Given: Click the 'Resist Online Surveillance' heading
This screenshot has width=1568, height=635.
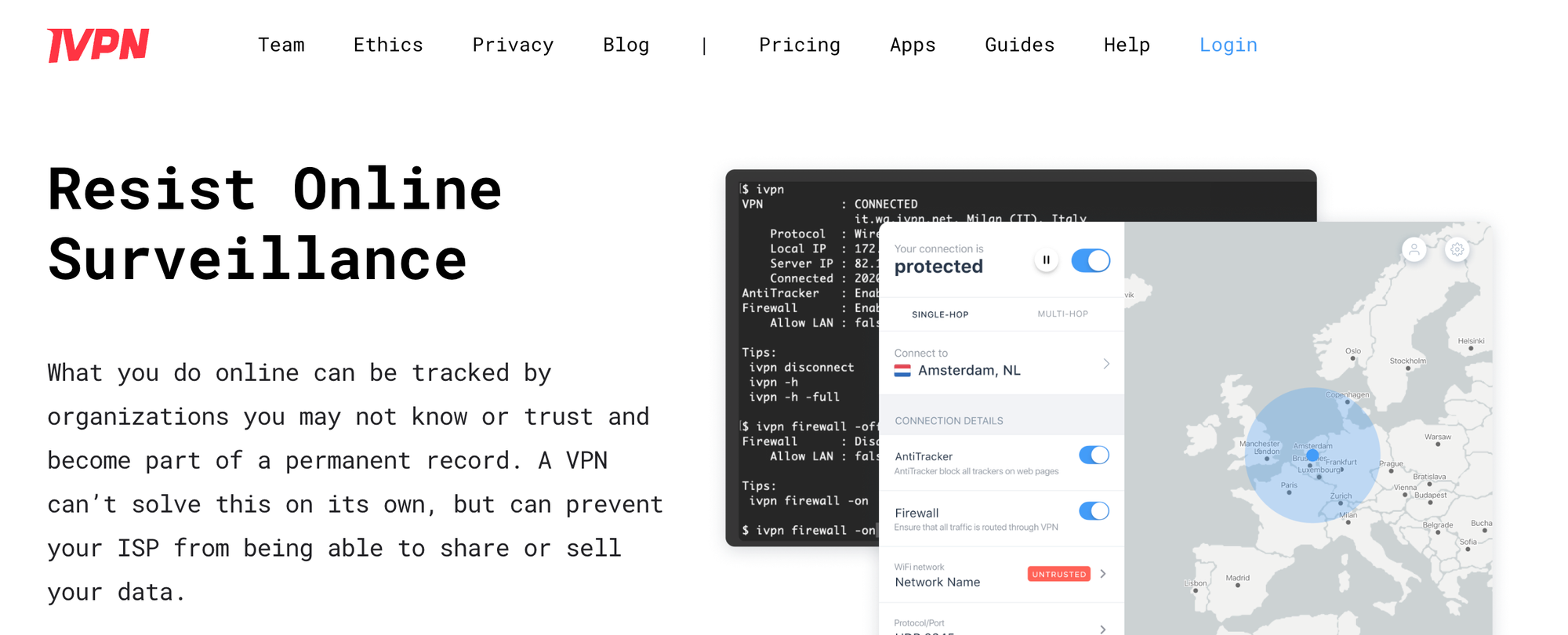Looking at the screenshot, I should tap(274, 224).
